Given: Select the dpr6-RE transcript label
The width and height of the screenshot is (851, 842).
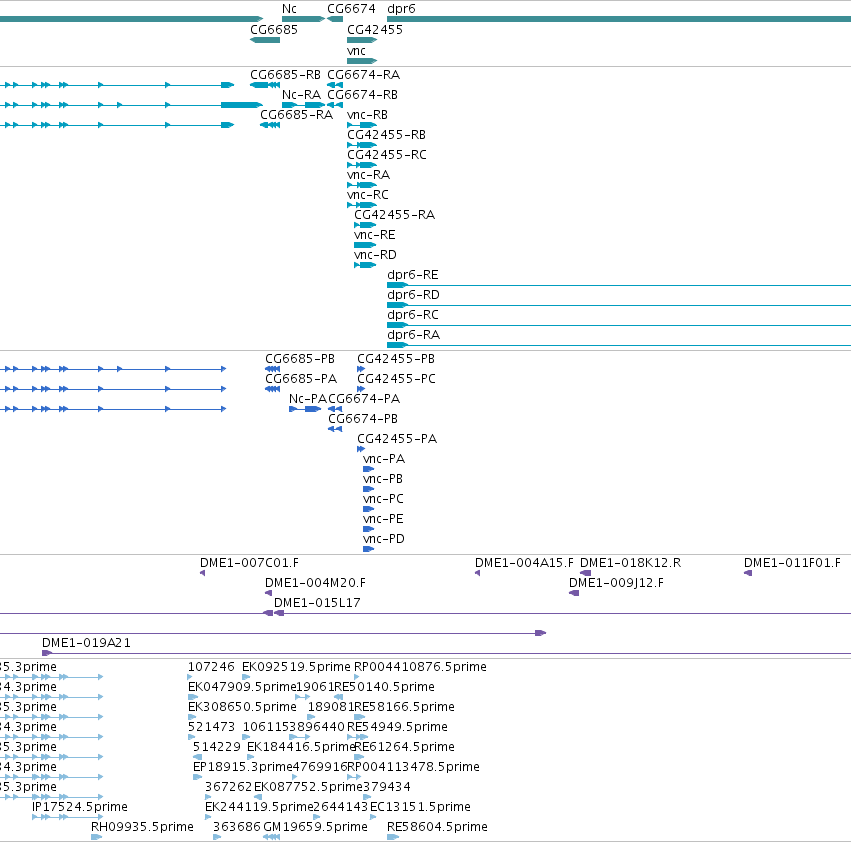Looking at the screenshot, I should tap(412, 275).
